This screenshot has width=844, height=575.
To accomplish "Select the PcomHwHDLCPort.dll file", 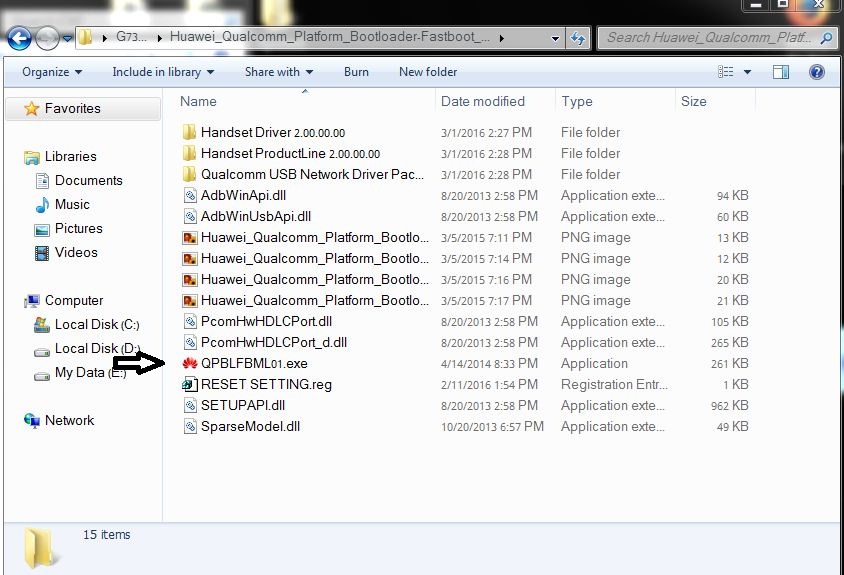I will pos(266,321).
